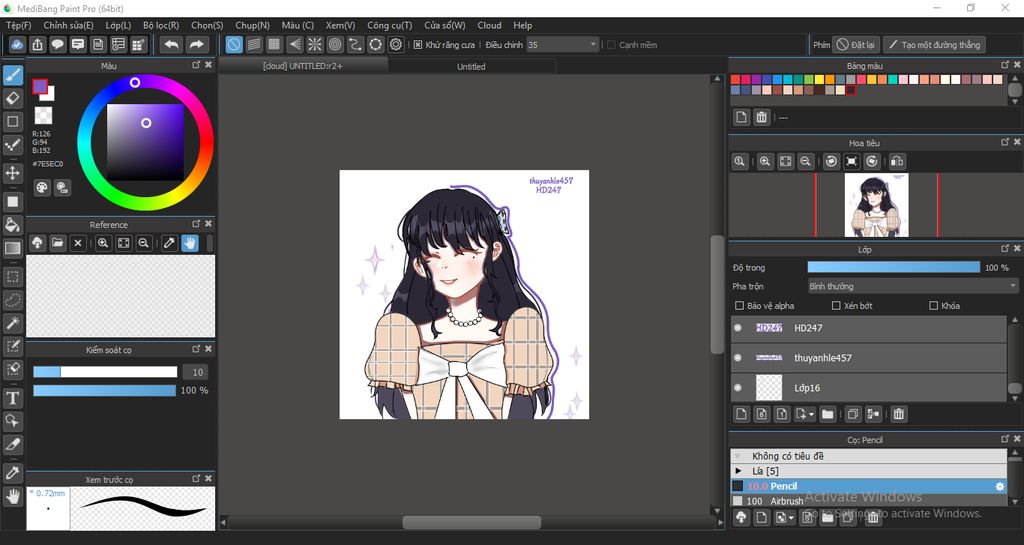Hide the Lớp16 layer

(x=738, y=388)
